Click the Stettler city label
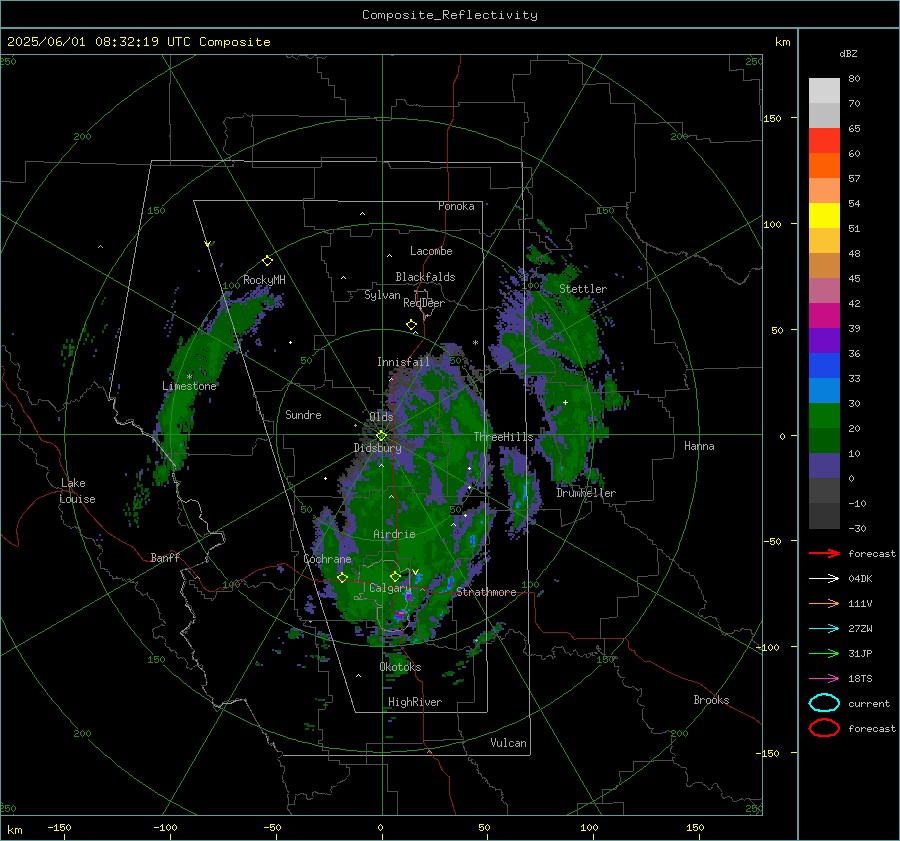This screenshot has height=841, width=900. pos(583,289)
